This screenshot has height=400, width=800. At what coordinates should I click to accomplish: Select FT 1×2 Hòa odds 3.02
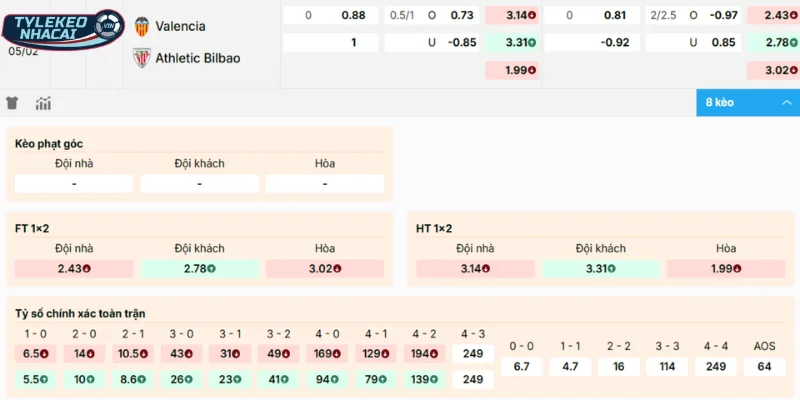325,269
